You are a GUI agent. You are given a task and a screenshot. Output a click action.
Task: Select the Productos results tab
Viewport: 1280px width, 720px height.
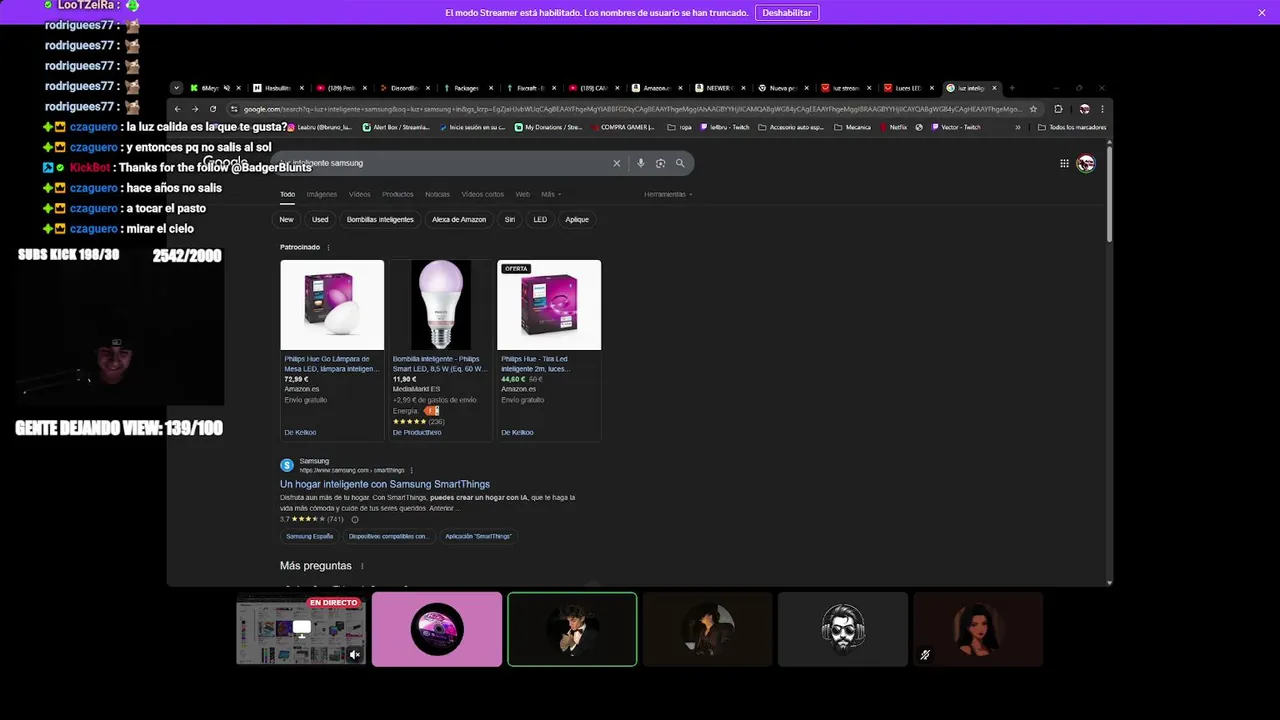pyautogui.click(x=398, y=194)
